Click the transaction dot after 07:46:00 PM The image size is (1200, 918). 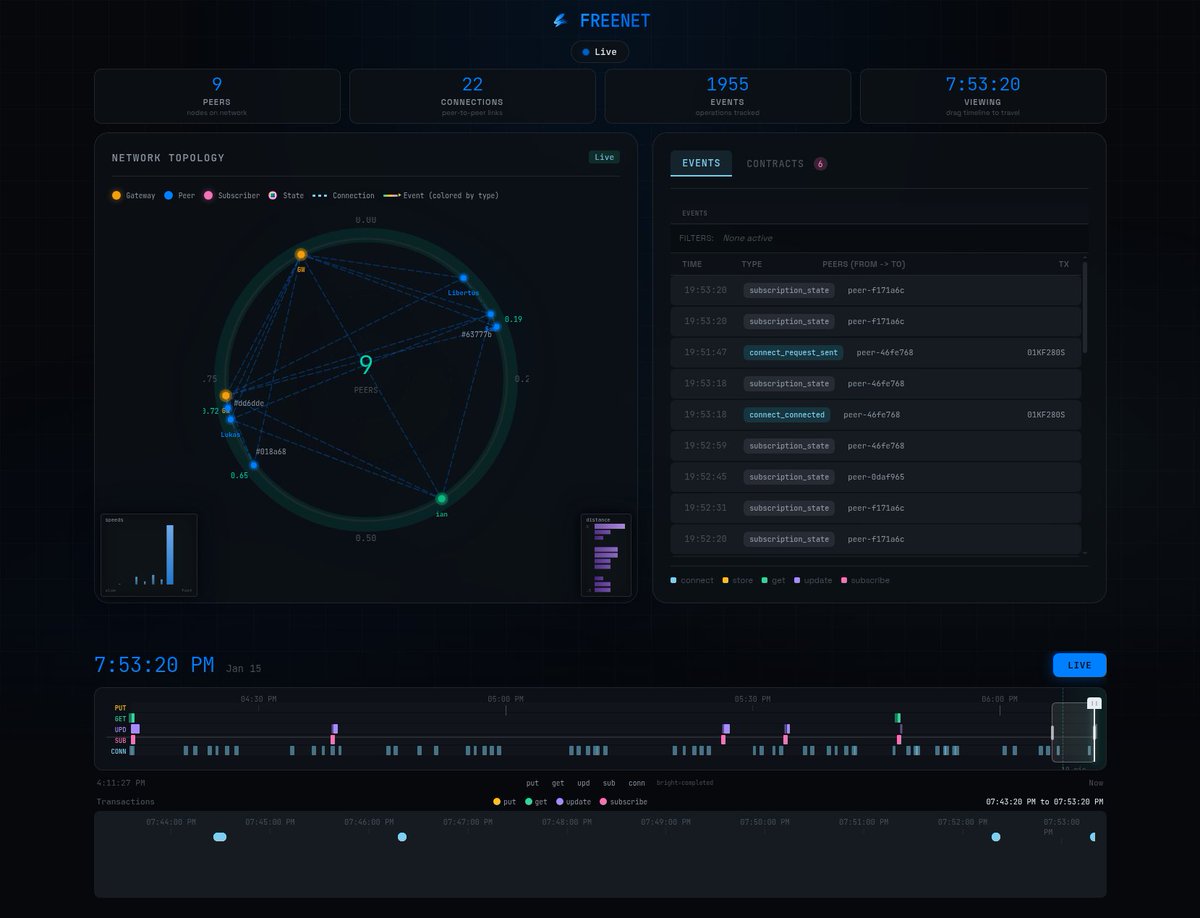point(402,837)
